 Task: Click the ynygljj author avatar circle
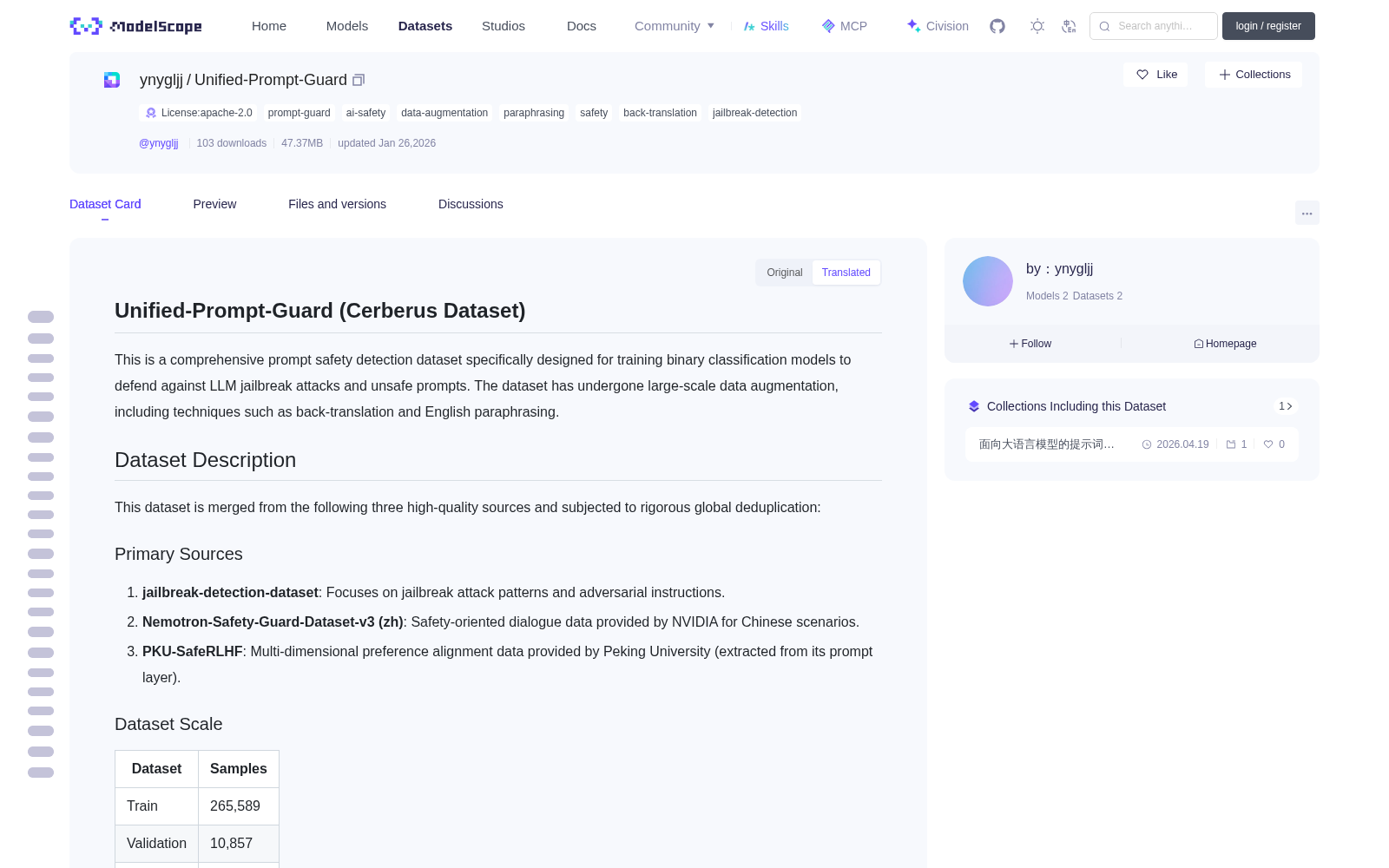coord(988,281)
